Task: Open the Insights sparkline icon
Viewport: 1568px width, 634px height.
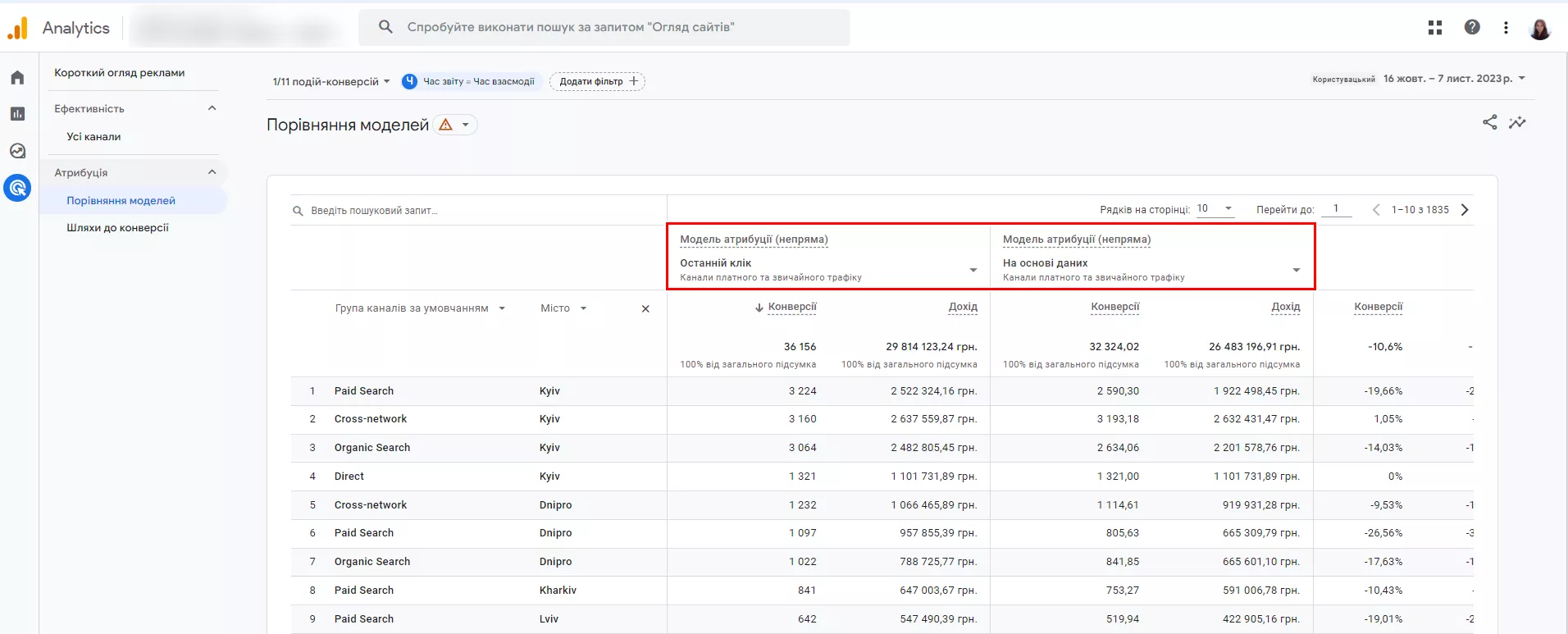Action: [1517, 122]
